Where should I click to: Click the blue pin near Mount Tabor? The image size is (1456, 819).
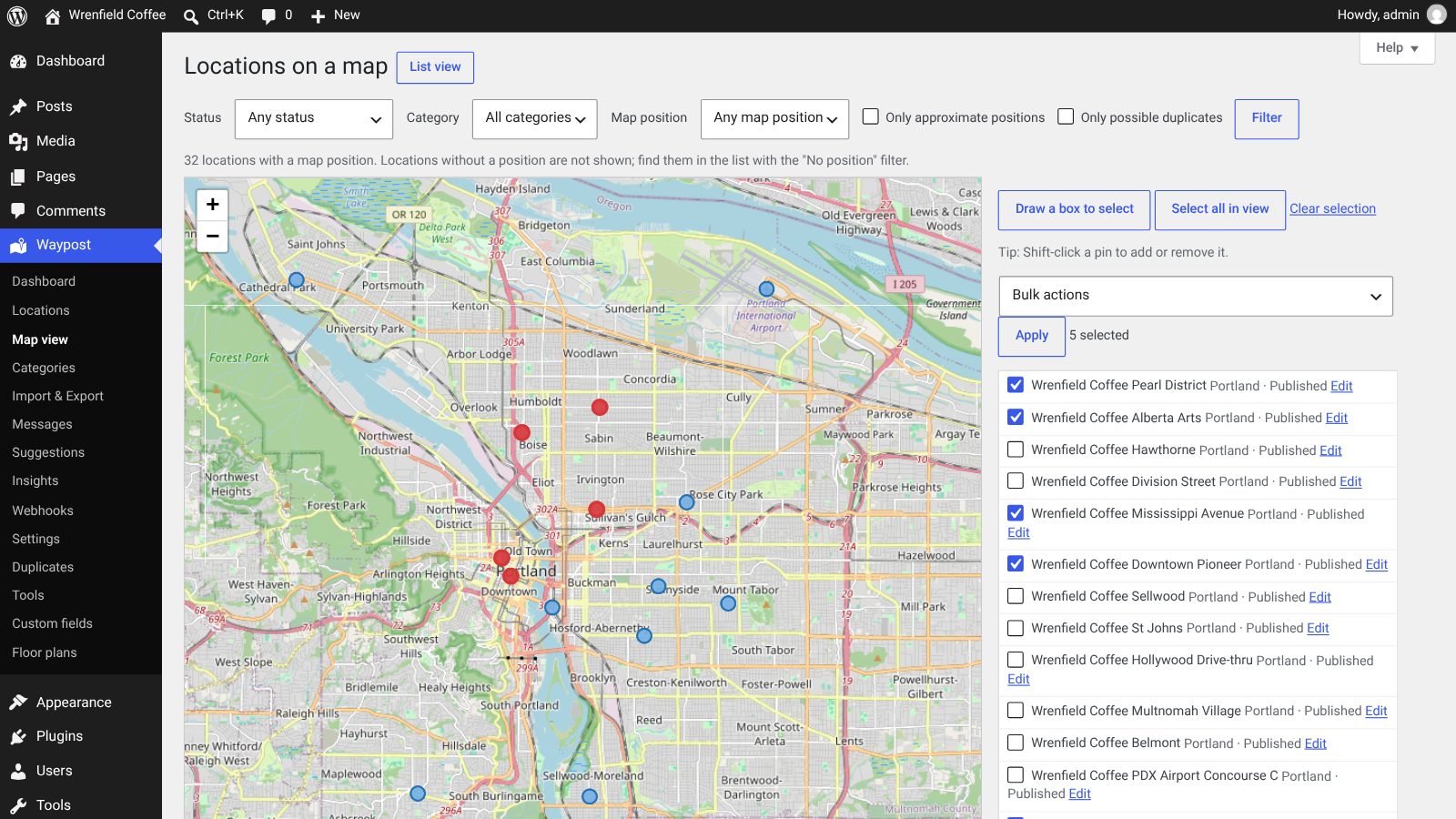click(x=727, y=602)
